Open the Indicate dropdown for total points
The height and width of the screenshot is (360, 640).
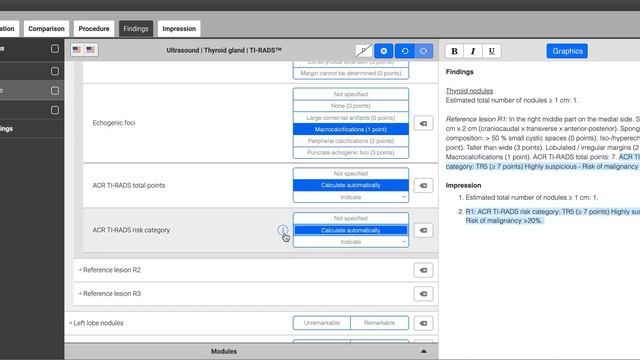(351, 197)
